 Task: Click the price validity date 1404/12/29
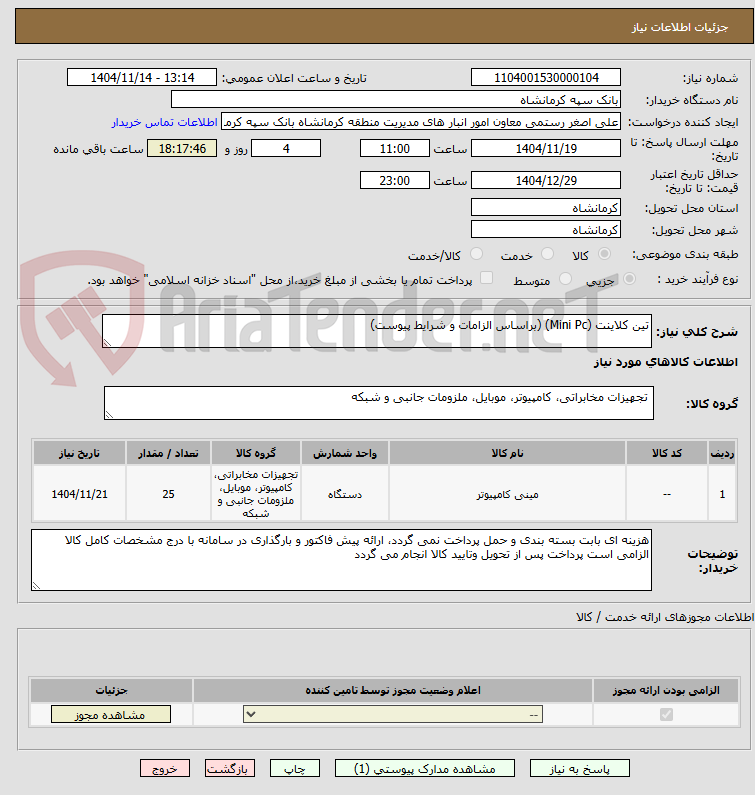[x=546, y=180]
